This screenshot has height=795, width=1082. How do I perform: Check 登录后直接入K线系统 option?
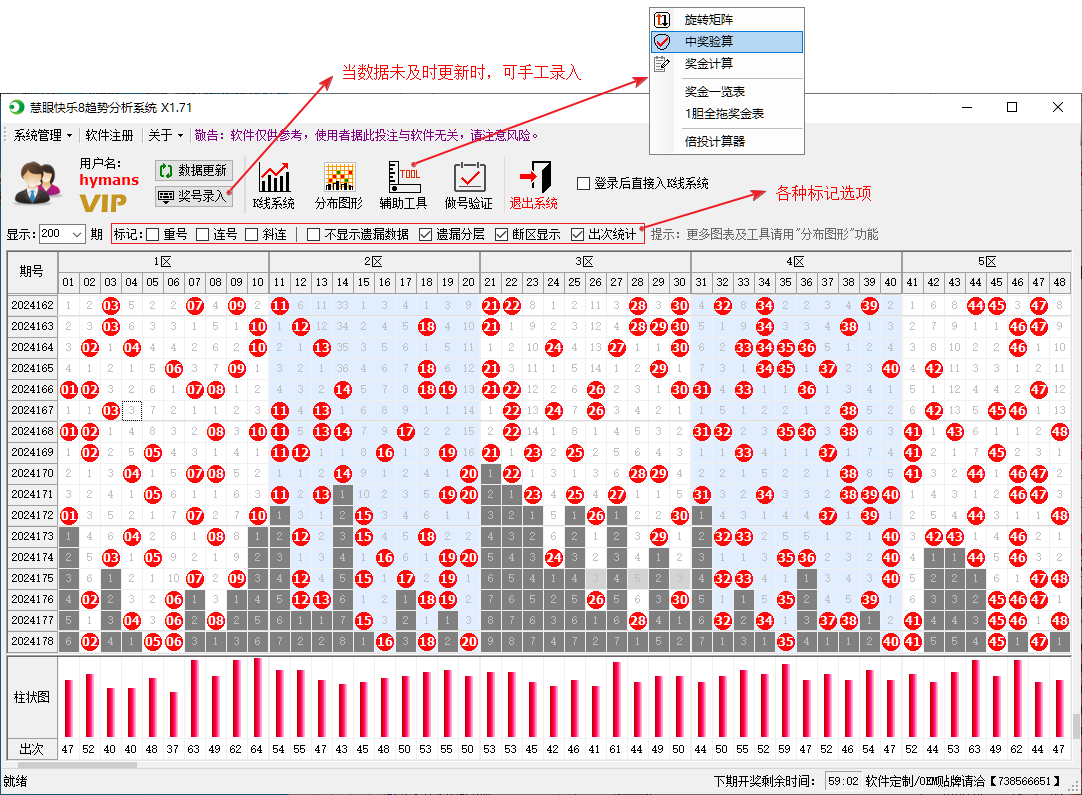(x=584, y=184)
